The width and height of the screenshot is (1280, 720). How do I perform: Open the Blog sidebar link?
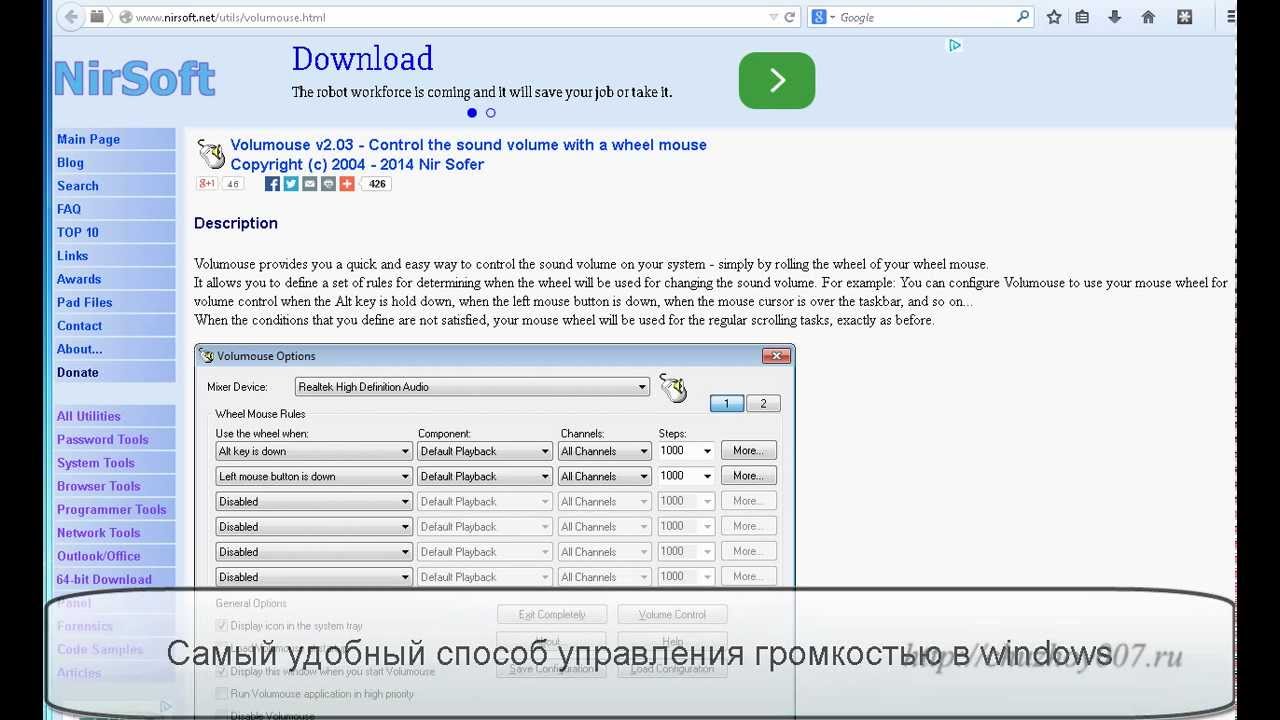pos(70,163)
